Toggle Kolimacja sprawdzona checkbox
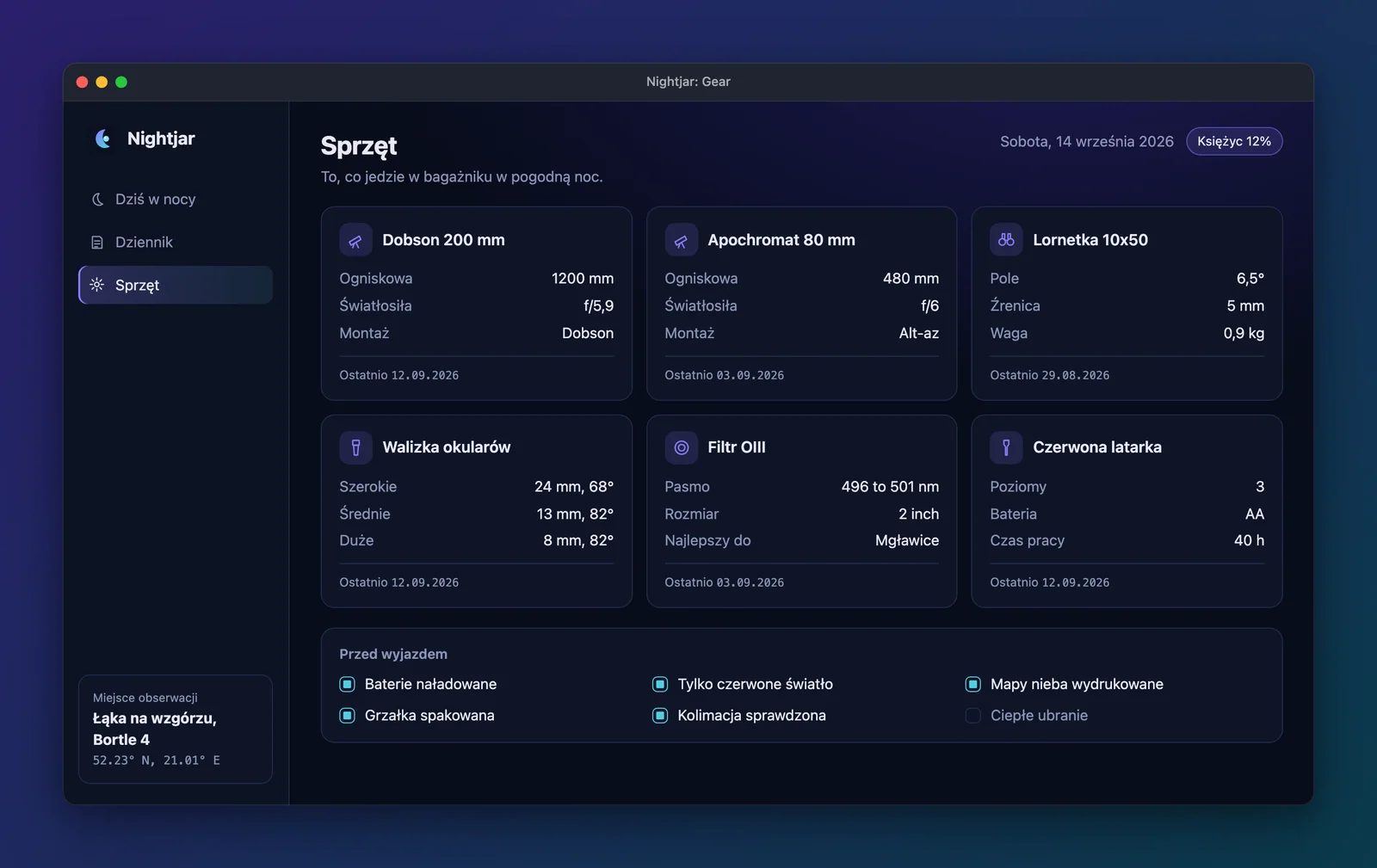 click(x=660, y=715)
